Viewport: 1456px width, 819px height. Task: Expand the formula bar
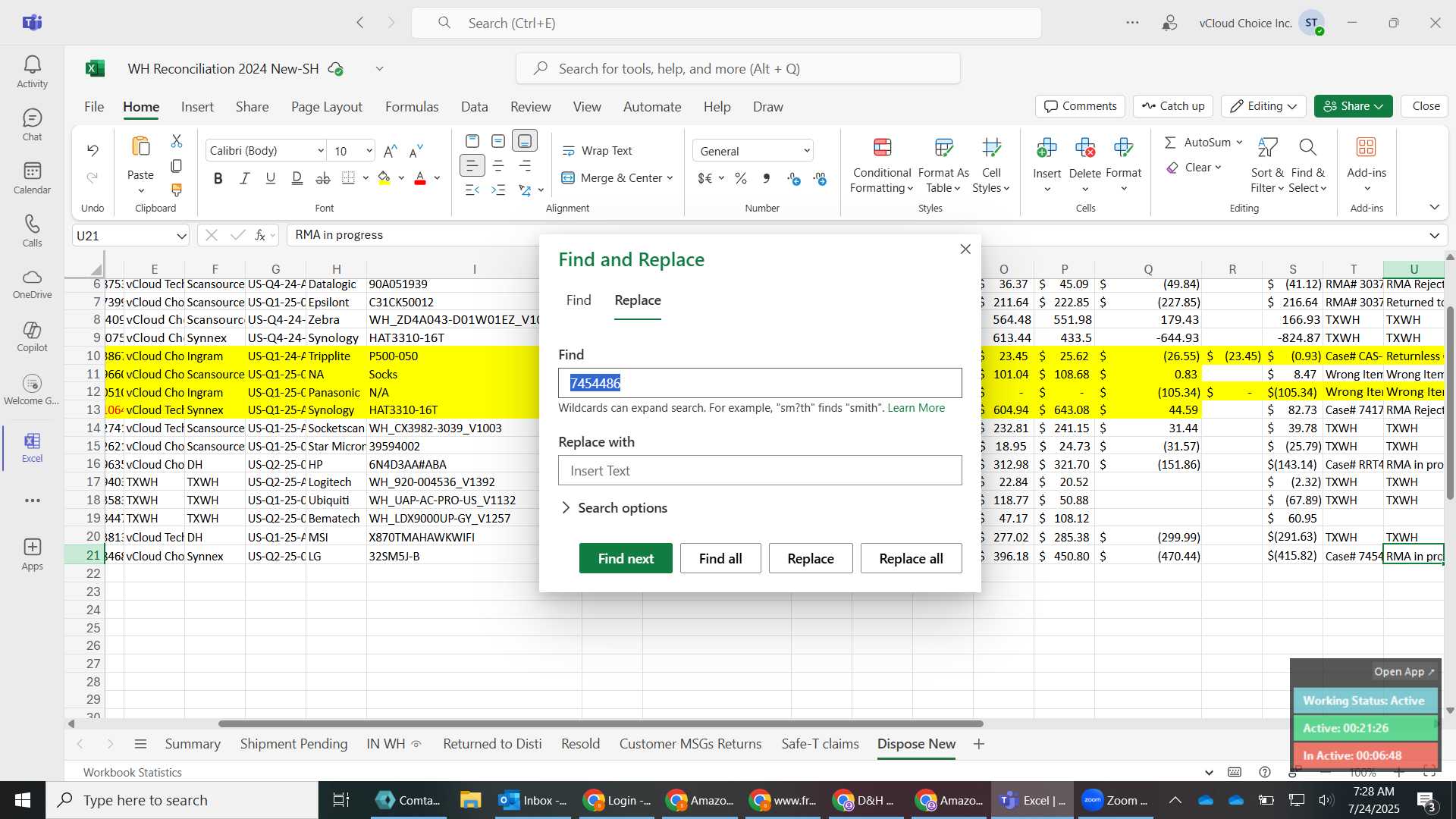click(x=1434, y=235)
